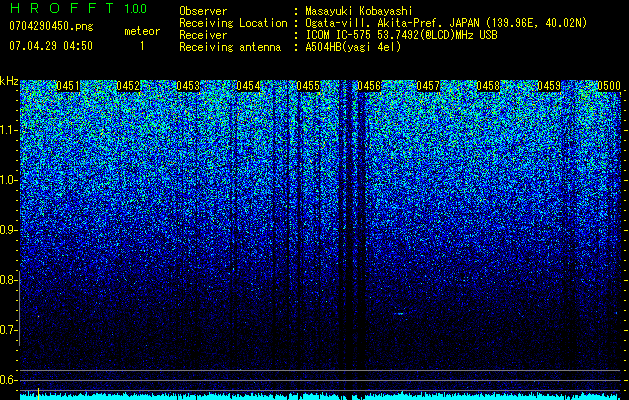629x400 pixels.
Task: Click the 0500 time marker
Action: coord(609,86)
